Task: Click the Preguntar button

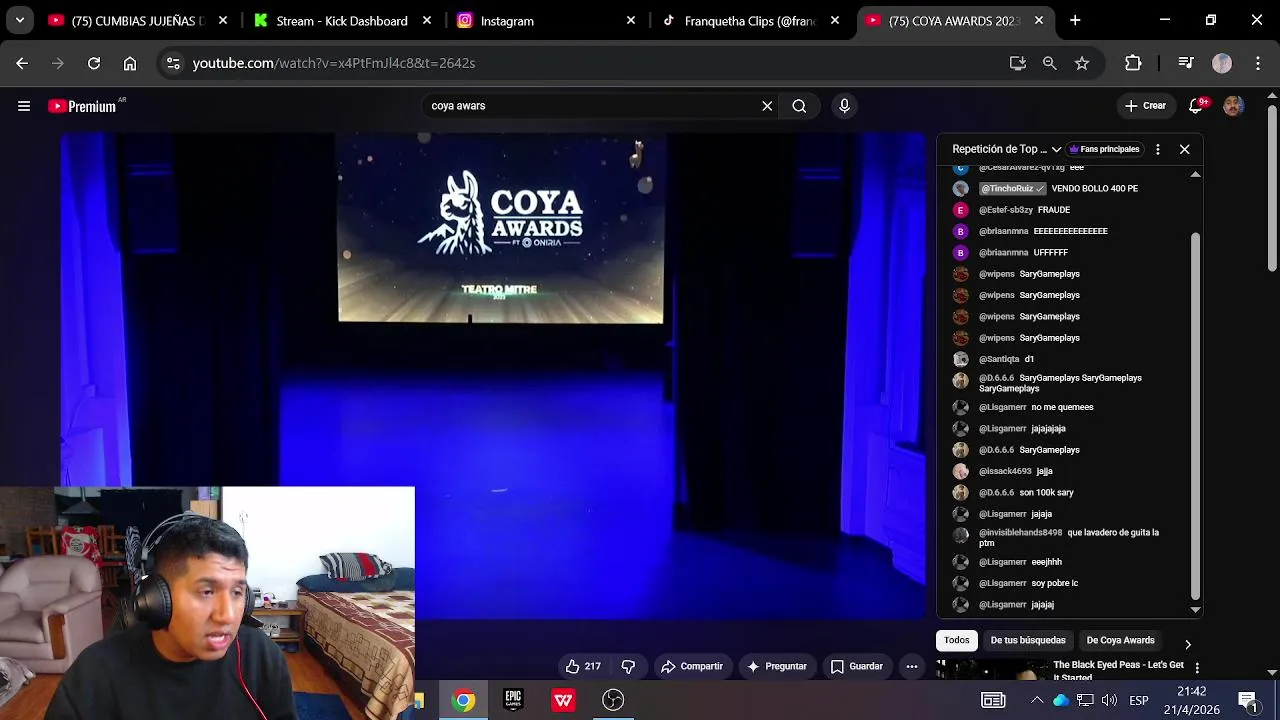Action: click(776, 666)
